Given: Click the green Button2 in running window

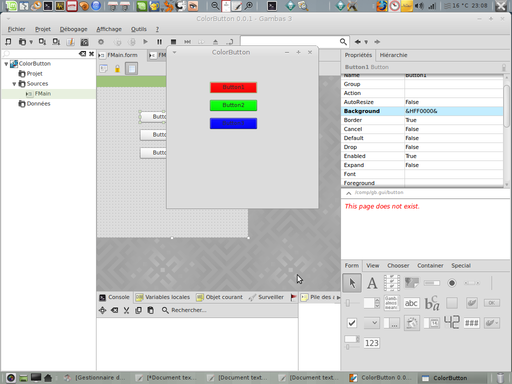Looking at the screenshot, I should coord(233,105).
